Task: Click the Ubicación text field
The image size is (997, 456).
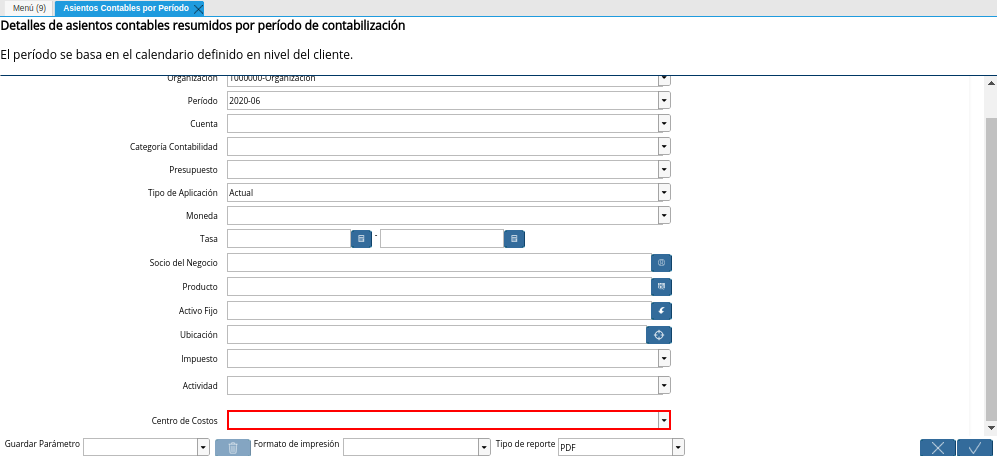Action: pos(437,335)
